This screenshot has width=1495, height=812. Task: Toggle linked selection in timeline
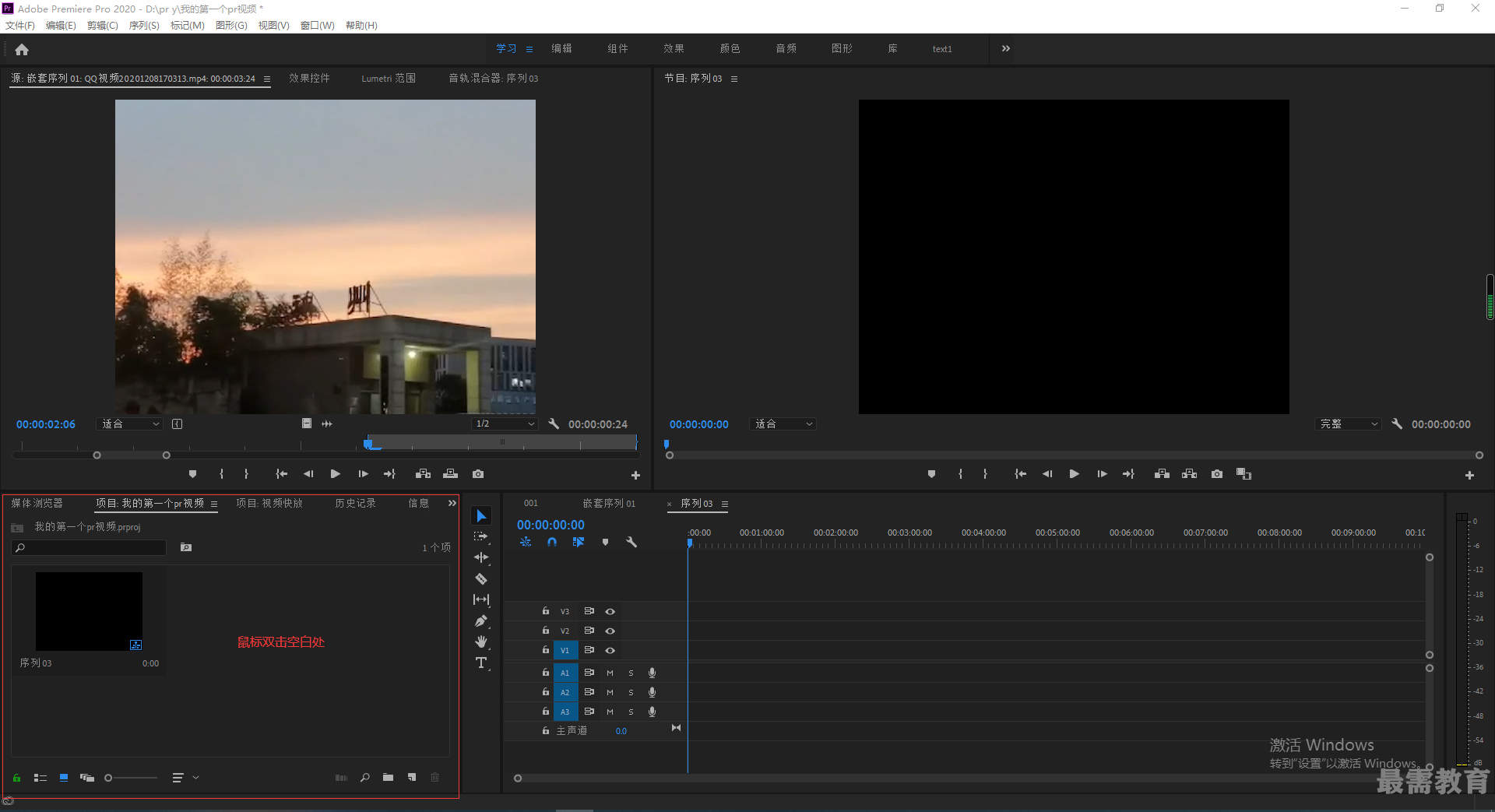click(579, 542)
